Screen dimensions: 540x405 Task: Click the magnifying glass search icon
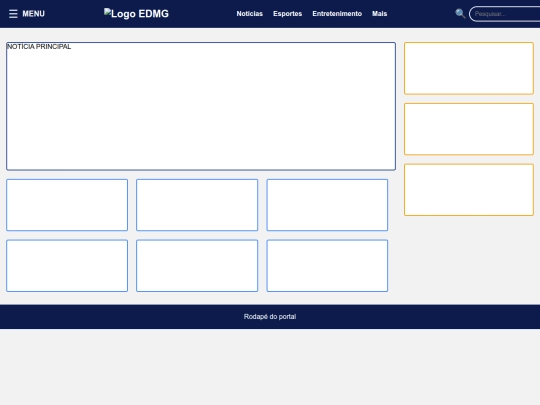point(460,14)
